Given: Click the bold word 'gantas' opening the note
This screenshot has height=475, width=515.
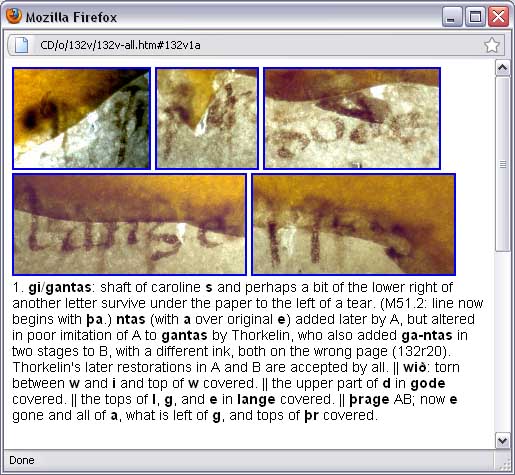Looking at the screenshot, I should coord(68,288).
